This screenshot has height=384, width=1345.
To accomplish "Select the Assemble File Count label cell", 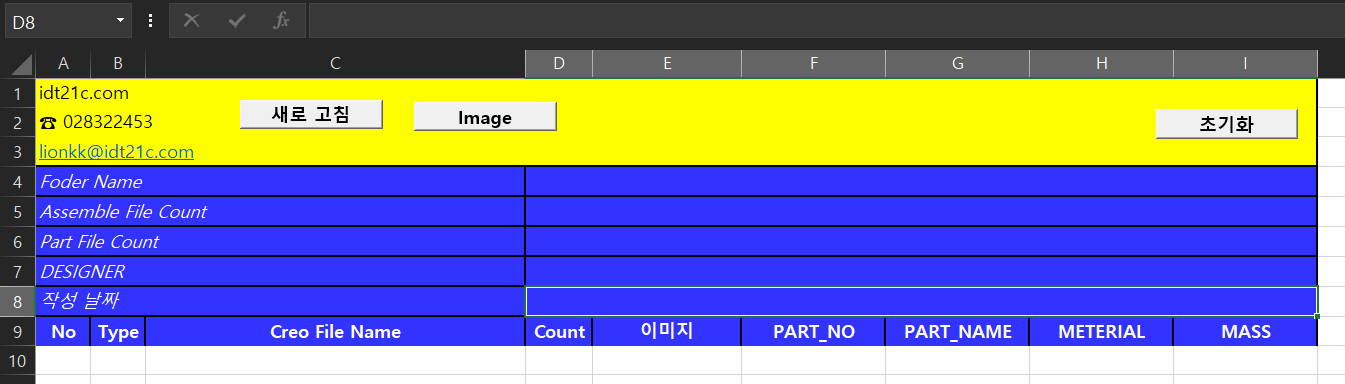I will pyautogui.click(x=280, y=212).
